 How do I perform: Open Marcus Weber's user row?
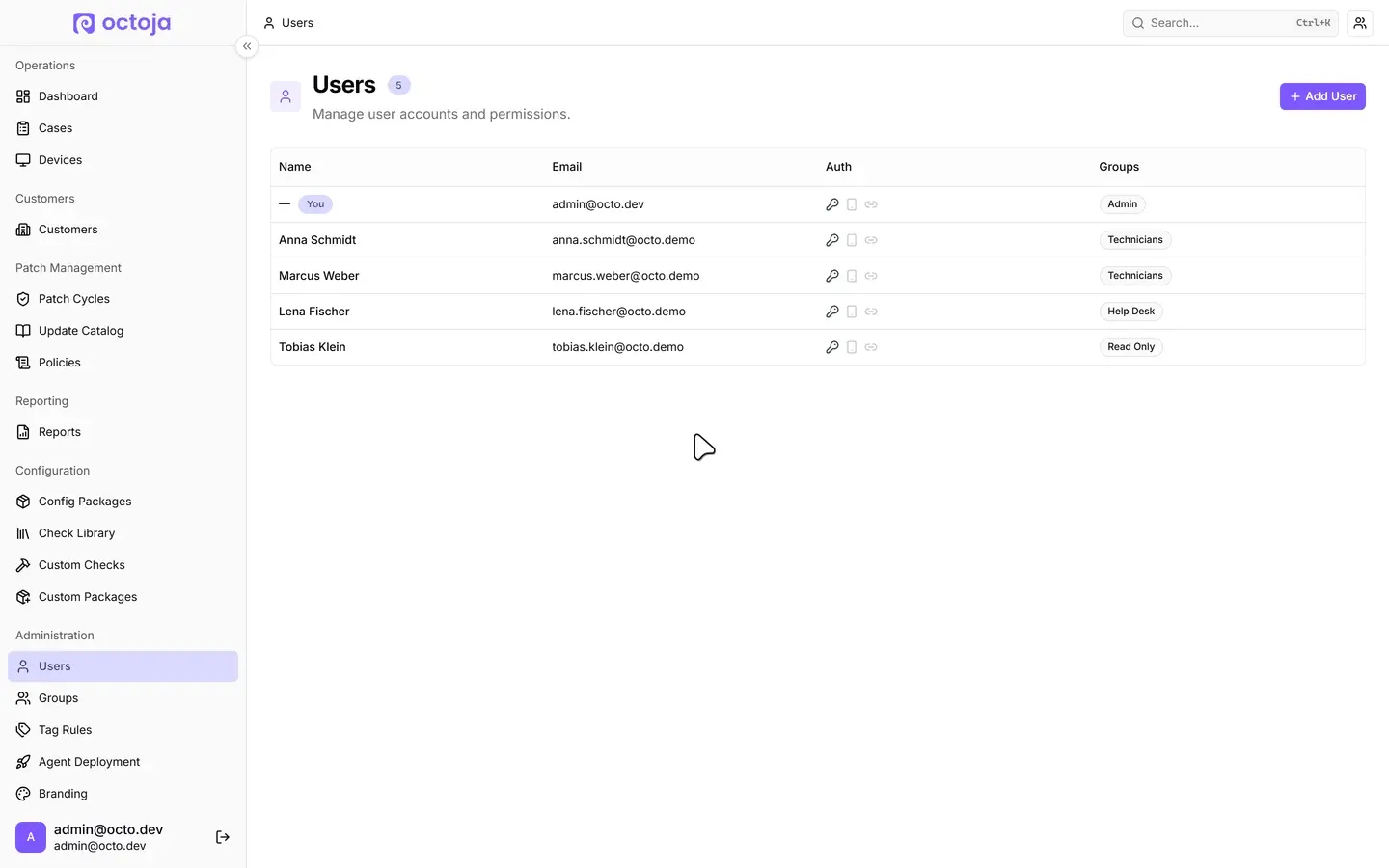coord(818,276)
